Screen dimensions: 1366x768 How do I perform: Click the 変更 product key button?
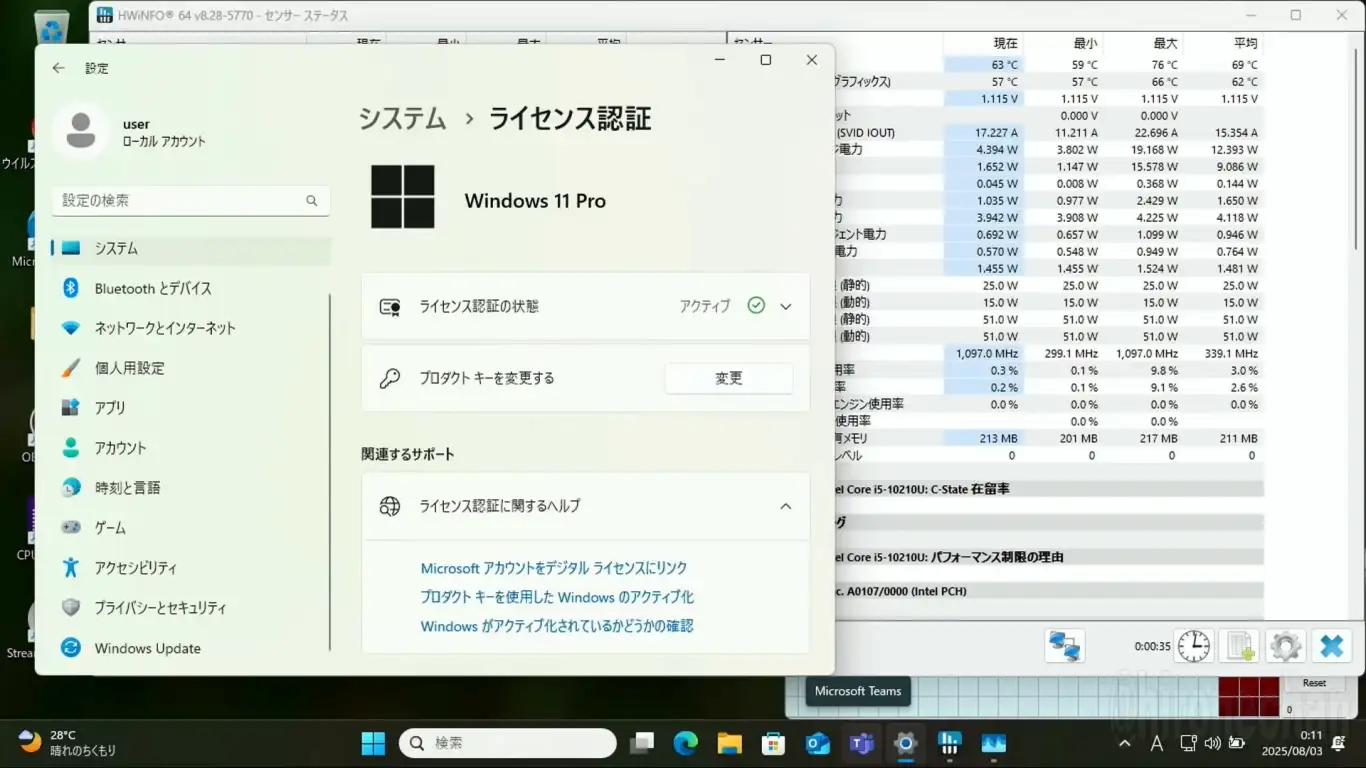tap(729, 378)
